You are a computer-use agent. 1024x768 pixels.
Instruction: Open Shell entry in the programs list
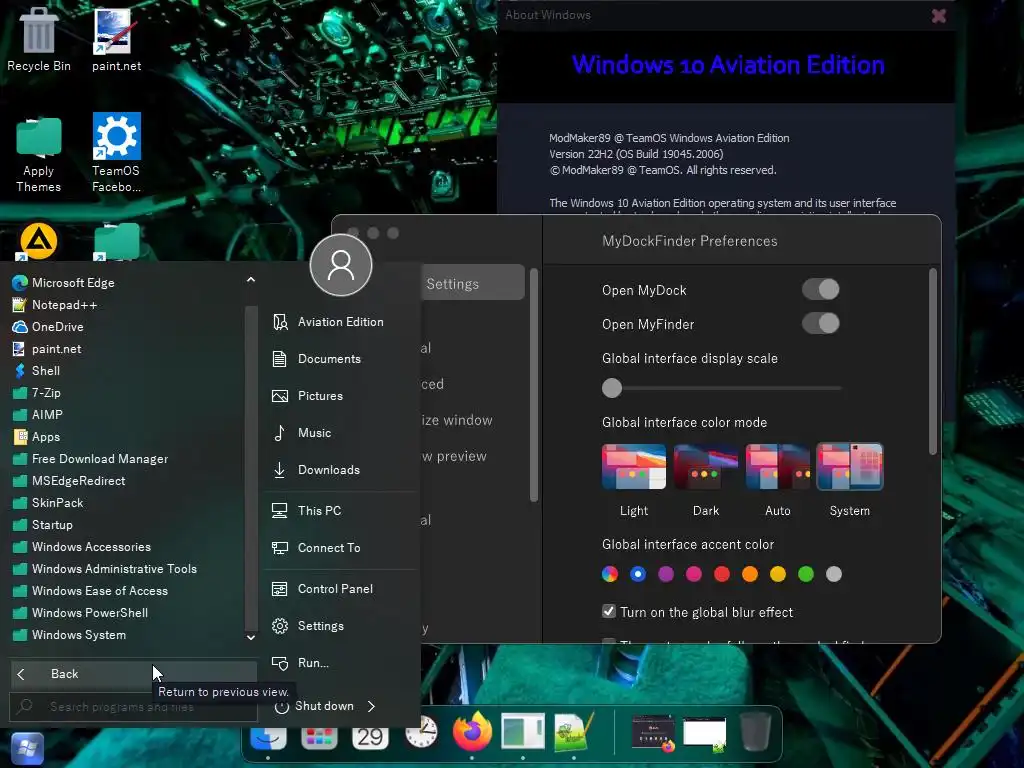click(37, 371)
